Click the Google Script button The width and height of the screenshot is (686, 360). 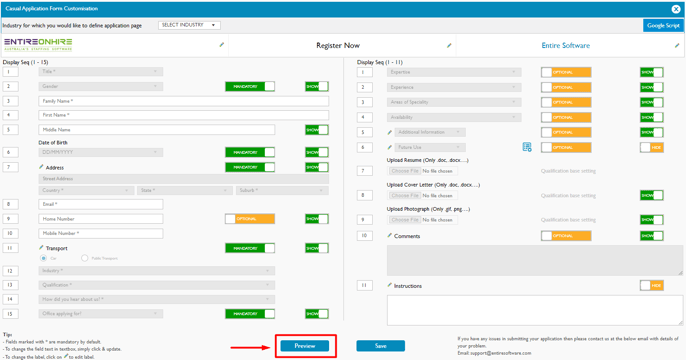[x=663, y=25]
